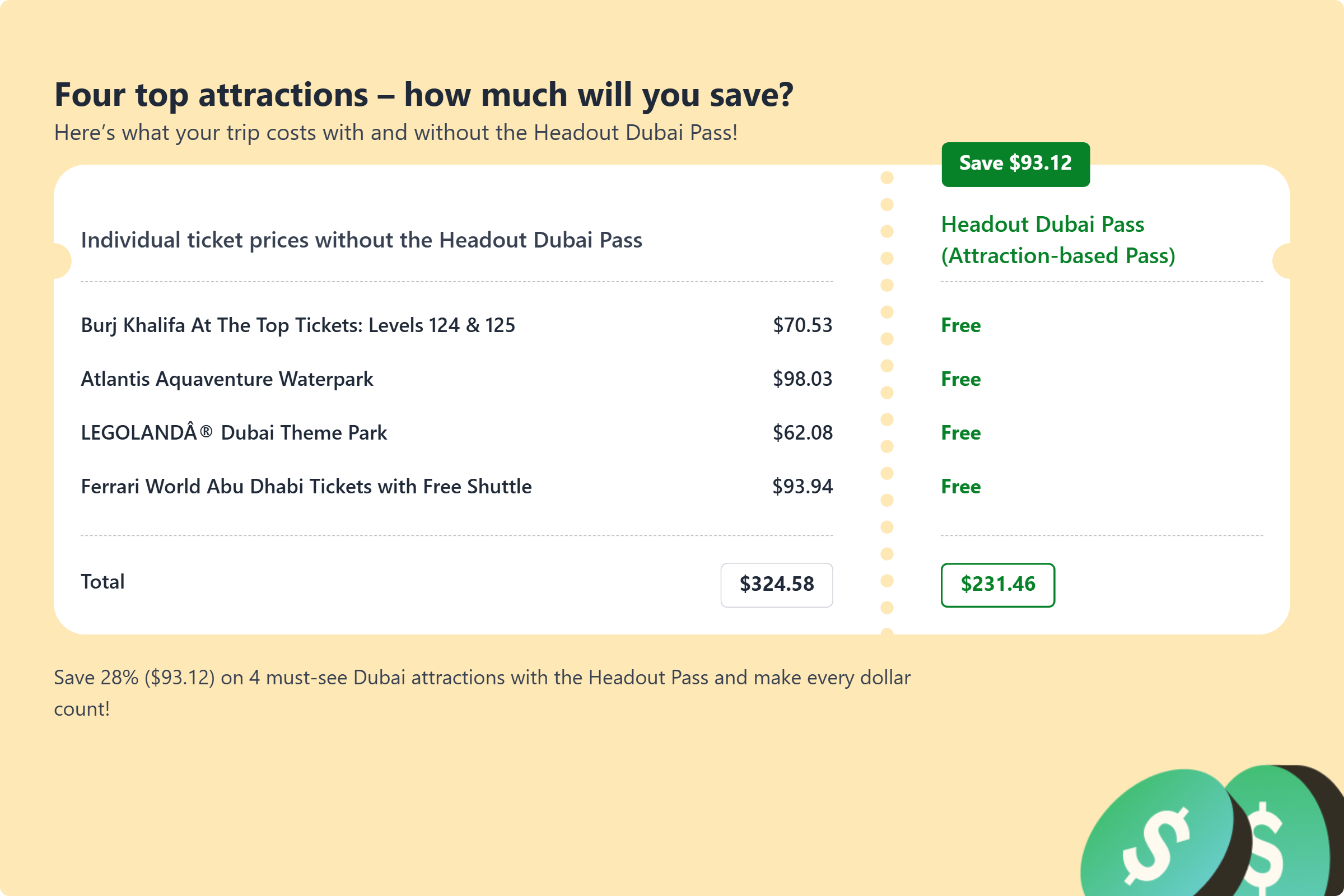
Task: Click the $324.58 total price box
Action: click(776, 585)
